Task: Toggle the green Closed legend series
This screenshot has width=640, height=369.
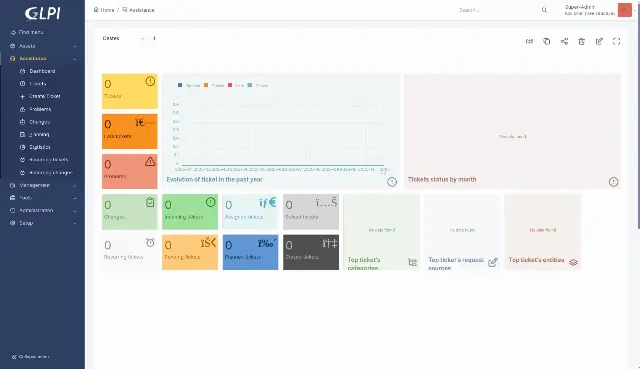Action: pyautogui.click(x=258, y=85)
